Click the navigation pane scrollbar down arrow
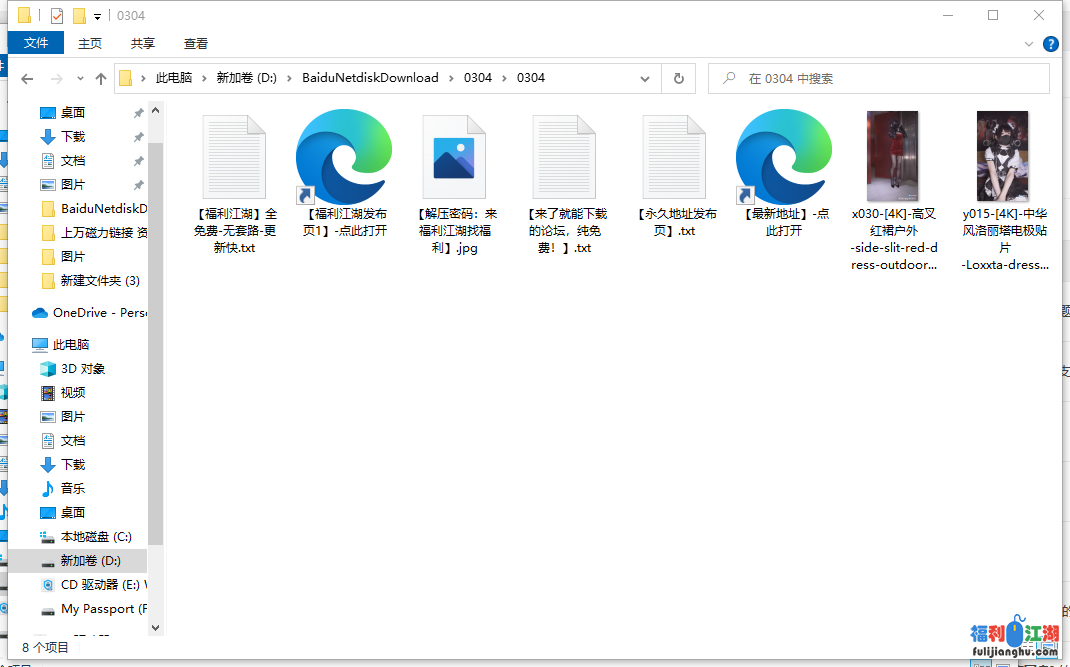Screen dimensions: 1070x667 tap(155, 627)
